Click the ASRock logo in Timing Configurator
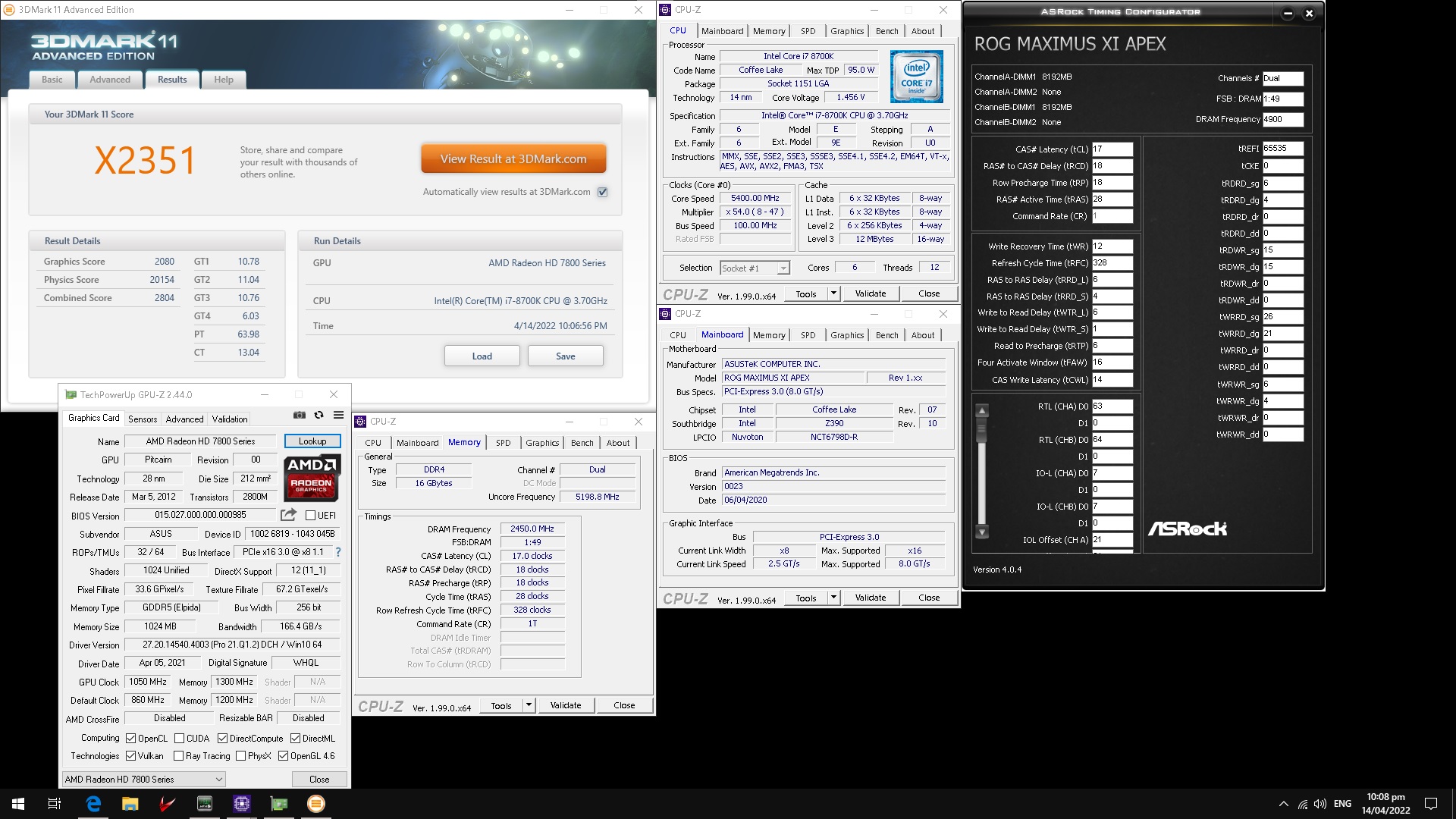 [1187, 529]
